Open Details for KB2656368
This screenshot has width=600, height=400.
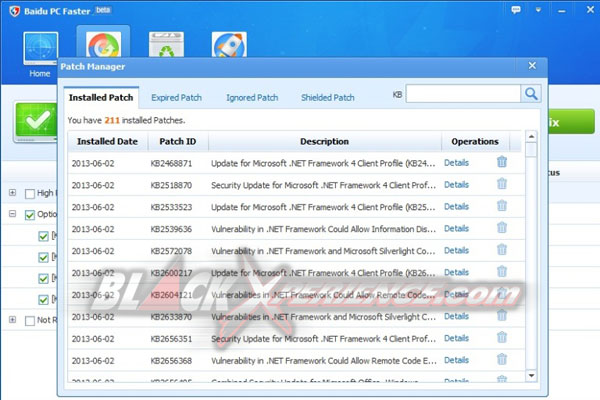456,360
